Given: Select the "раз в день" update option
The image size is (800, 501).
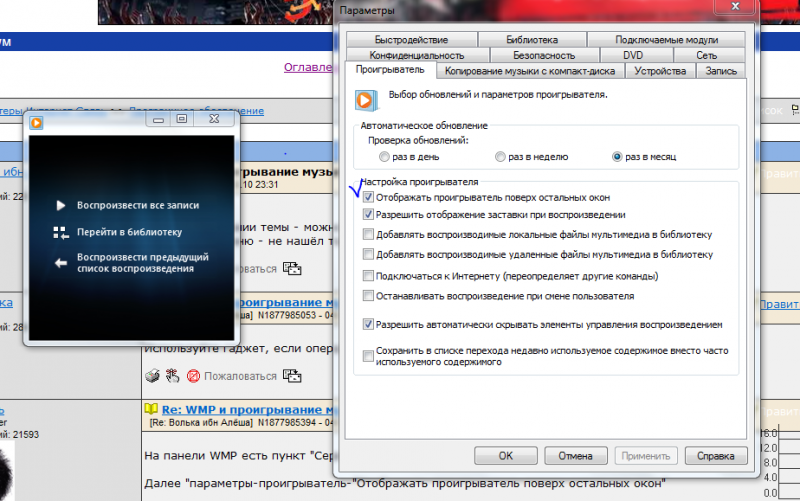Looking at the screenshot, I should coord(385,157).
